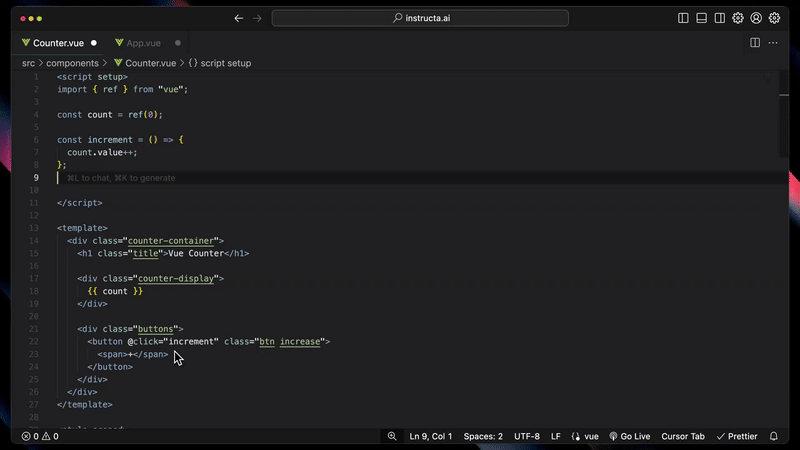This screenshot has width=800, height=450.
Task: Go forward using the right arrow
Action: coord(257,18)
